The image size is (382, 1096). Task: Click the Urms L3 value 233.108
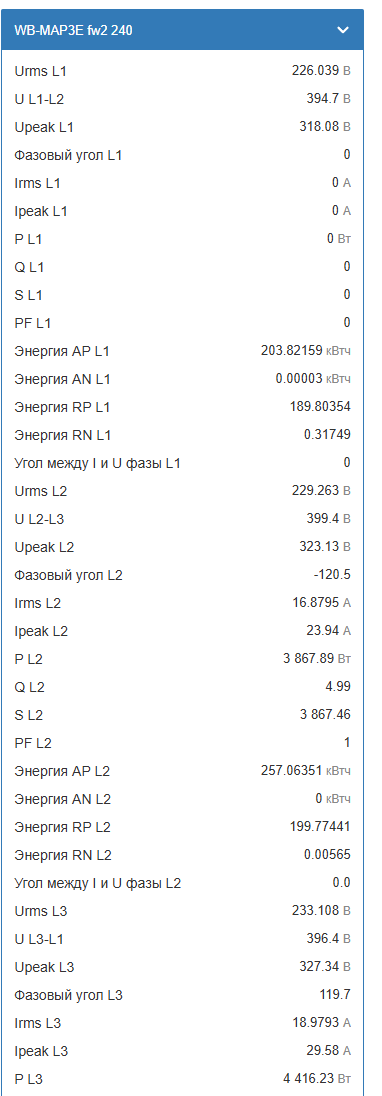[x=316, y=911]
